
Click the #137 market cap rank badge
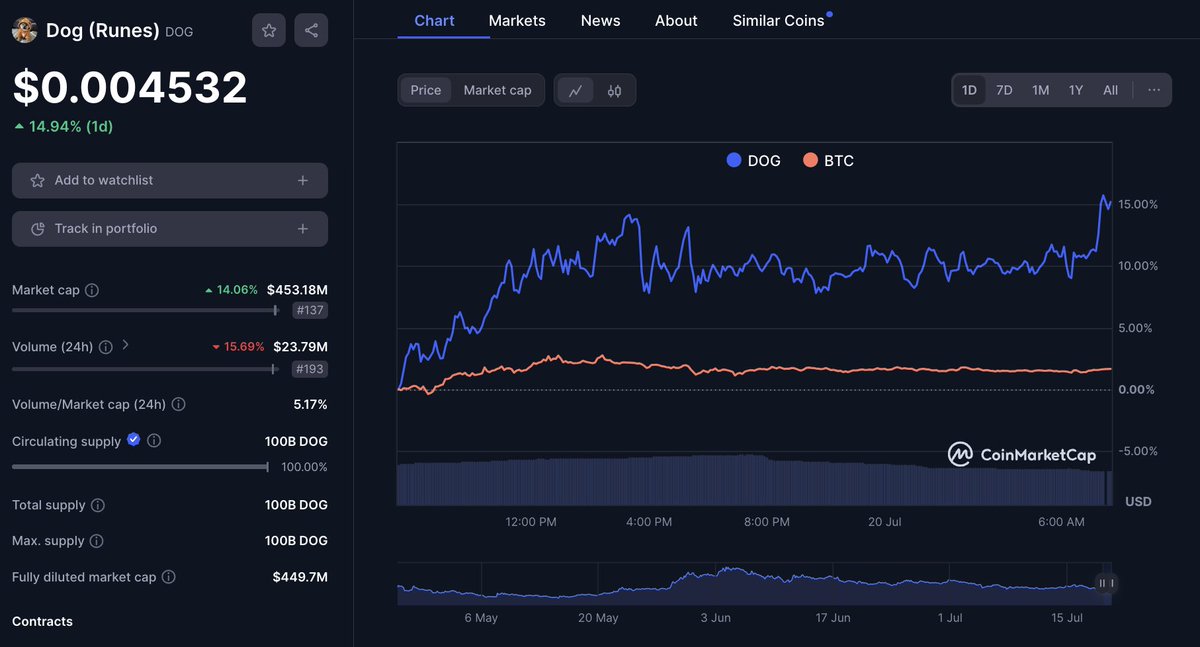tap(310, 311)
